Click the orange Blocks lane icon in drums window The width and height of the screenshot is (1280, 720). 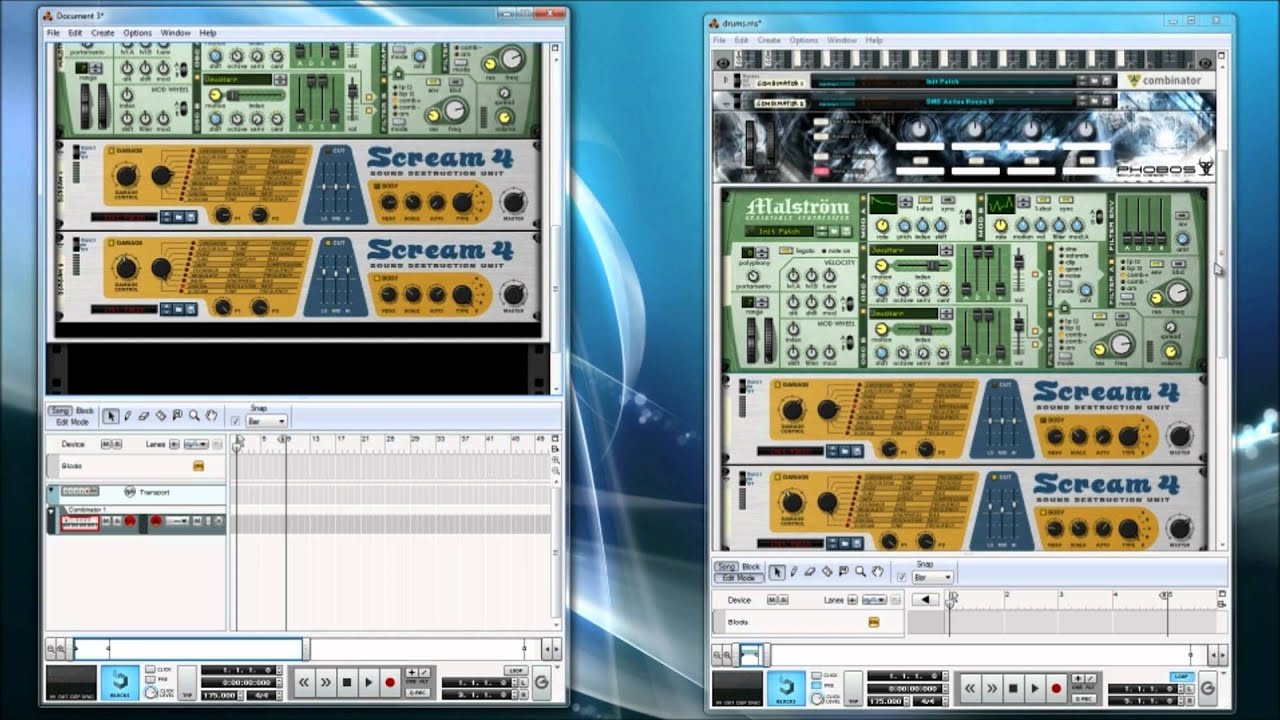(874, 622)
